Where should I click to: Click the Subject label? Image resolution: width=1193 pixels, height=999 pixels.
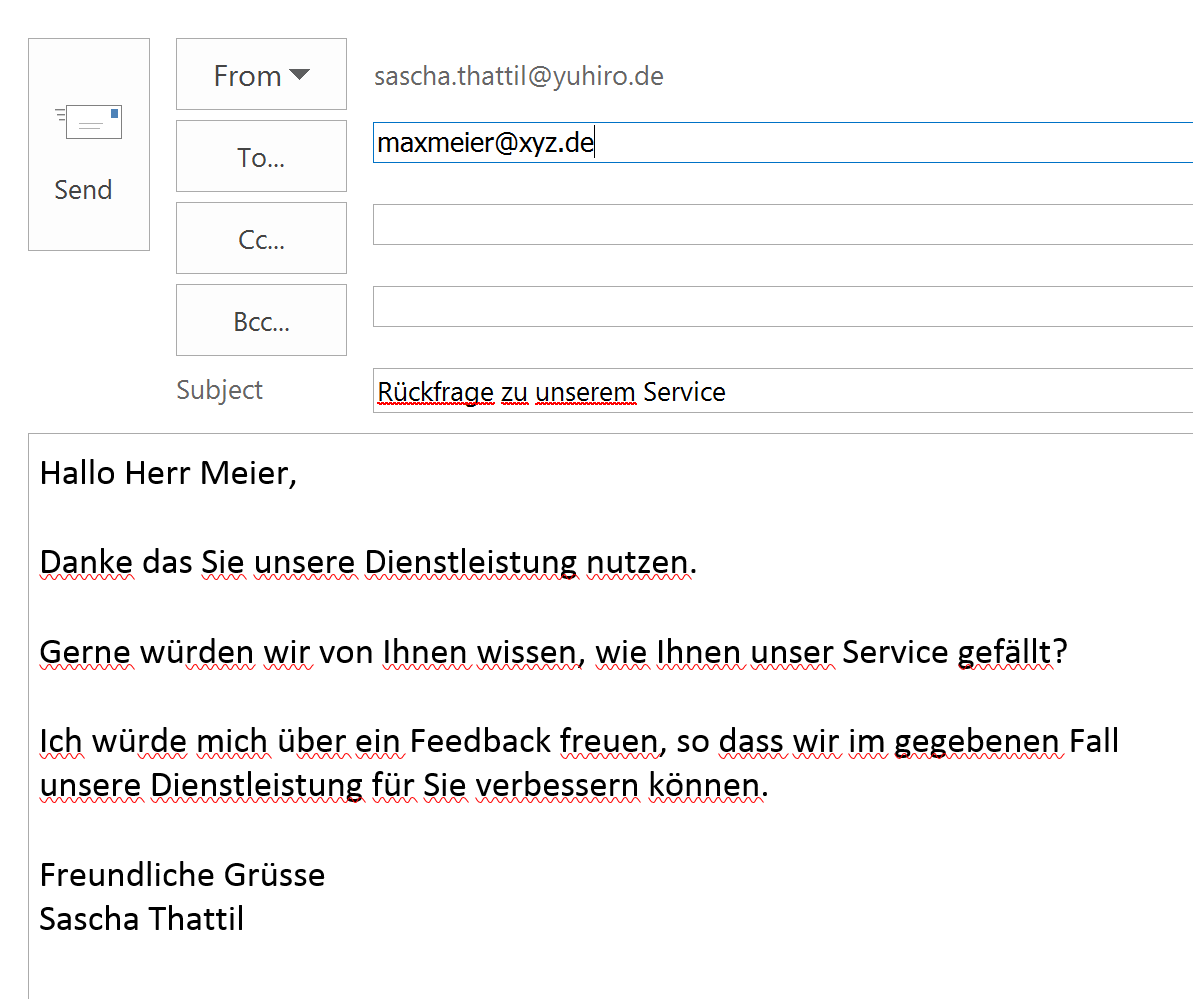coord(219,390)
